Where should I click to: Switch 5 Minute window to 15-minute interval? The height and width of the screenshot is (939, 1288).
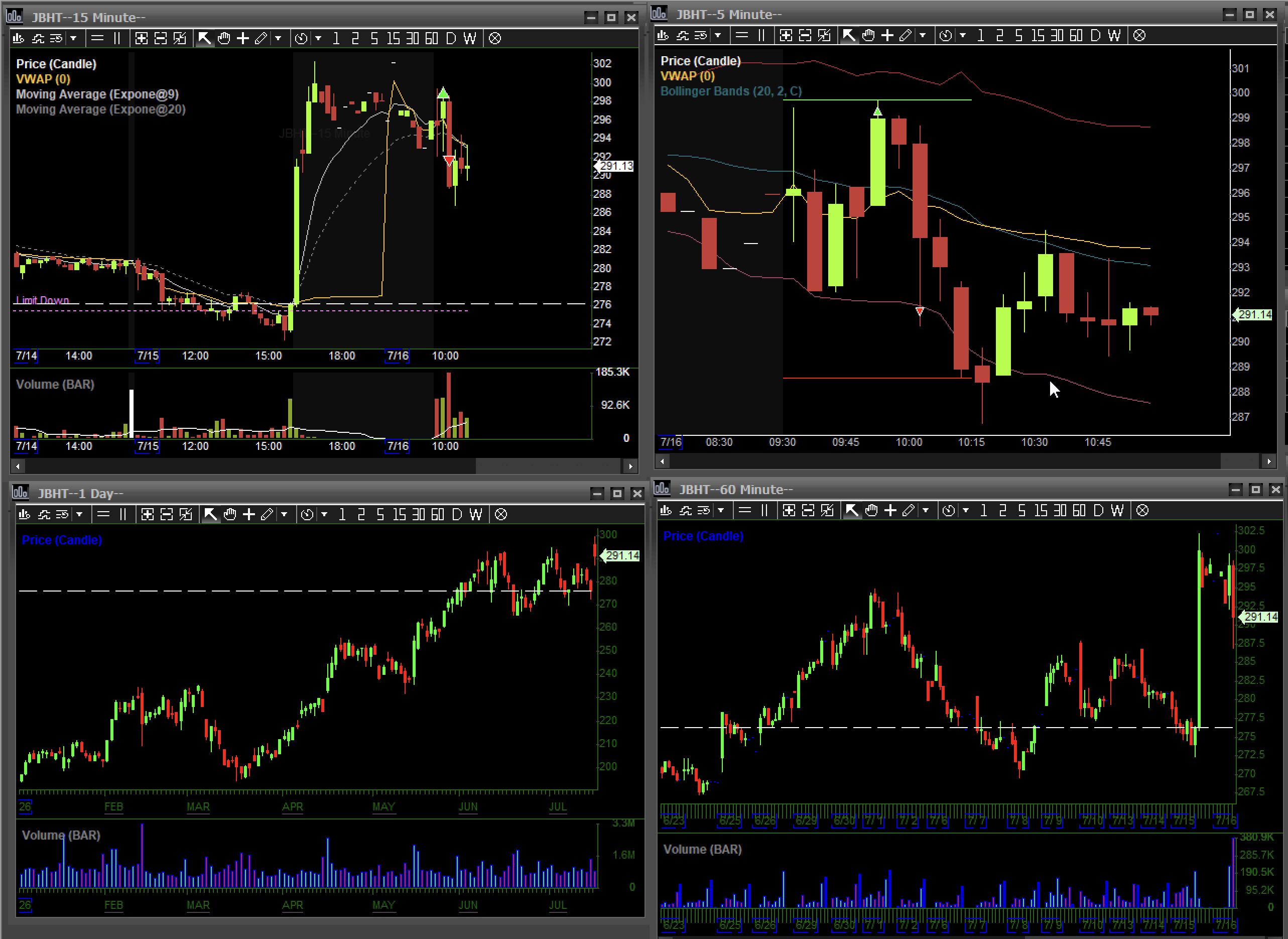click(1038, 36)
